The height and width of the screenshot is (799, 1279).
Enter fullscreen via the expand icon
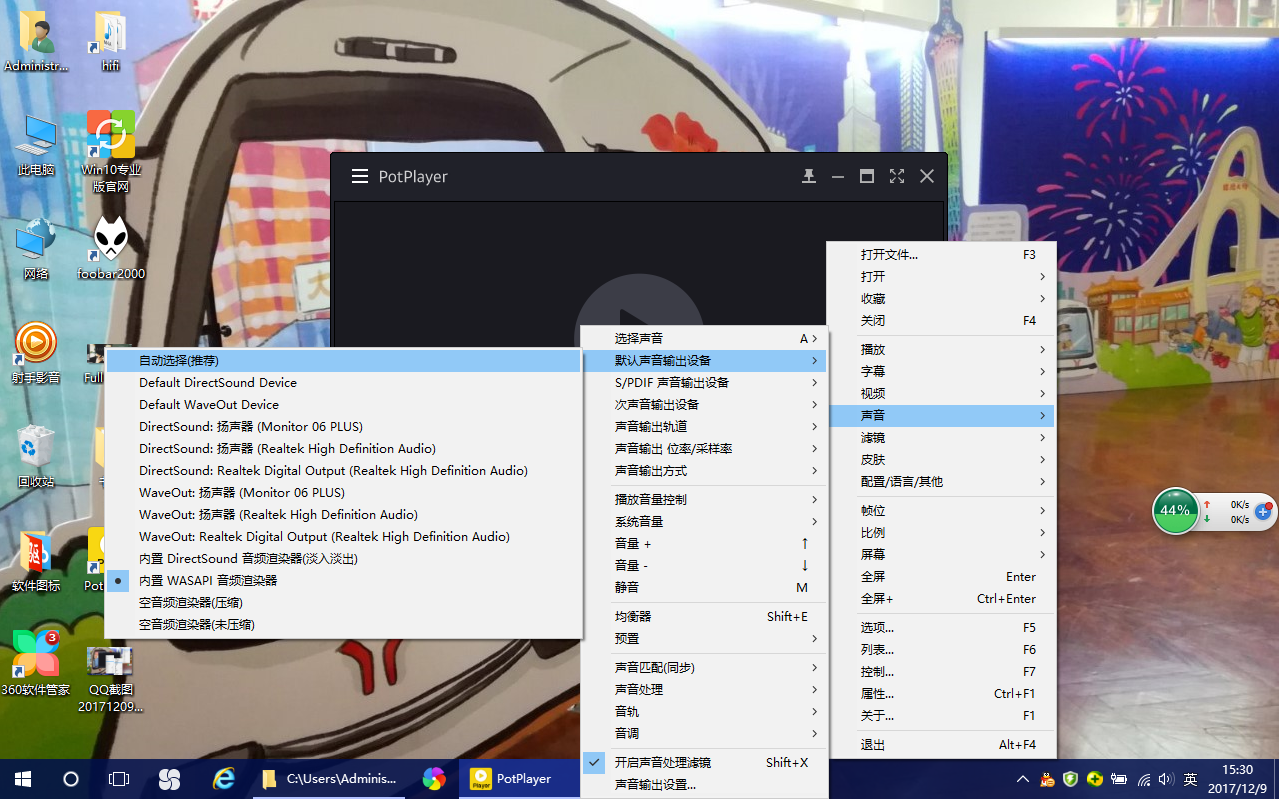click(x=896, y=175)
